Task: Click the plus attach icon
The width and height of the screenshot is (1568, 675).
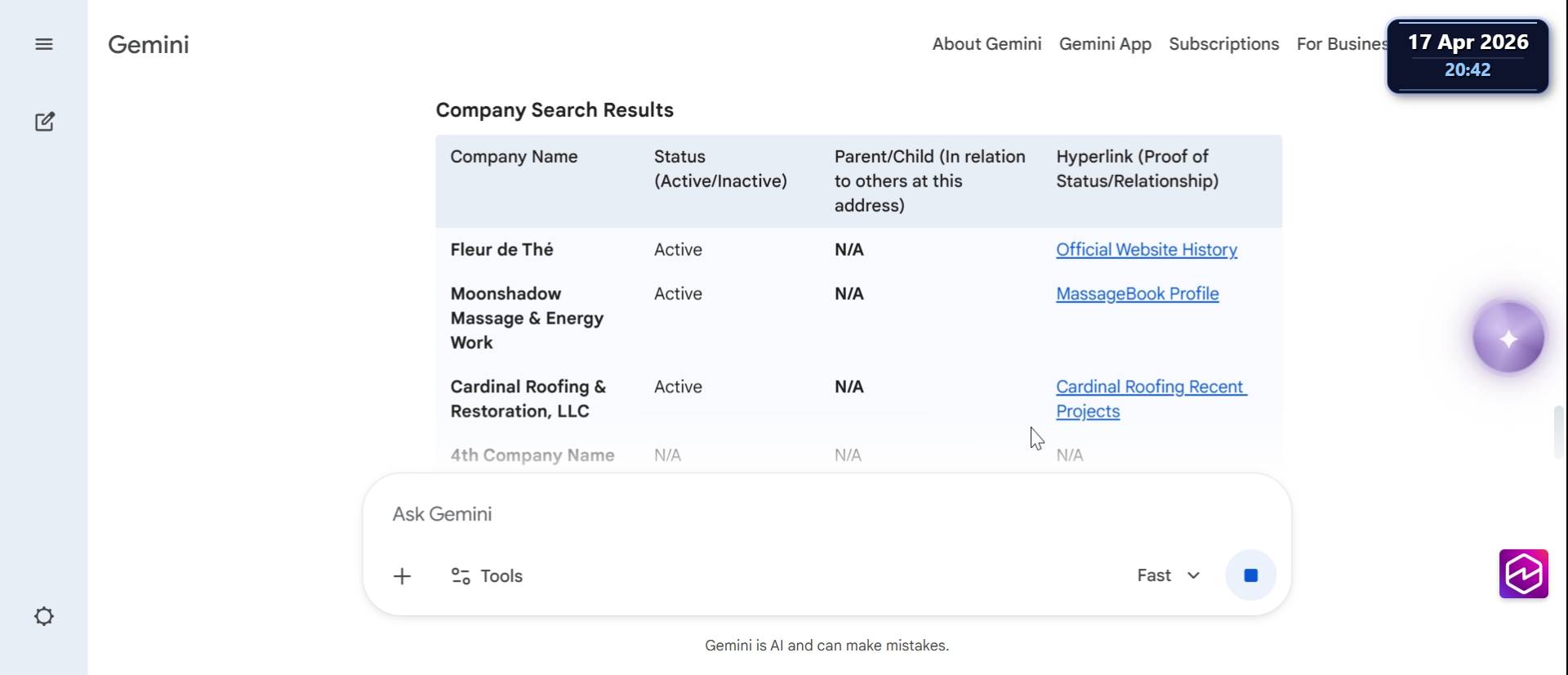Action: [x=402, y=576]
